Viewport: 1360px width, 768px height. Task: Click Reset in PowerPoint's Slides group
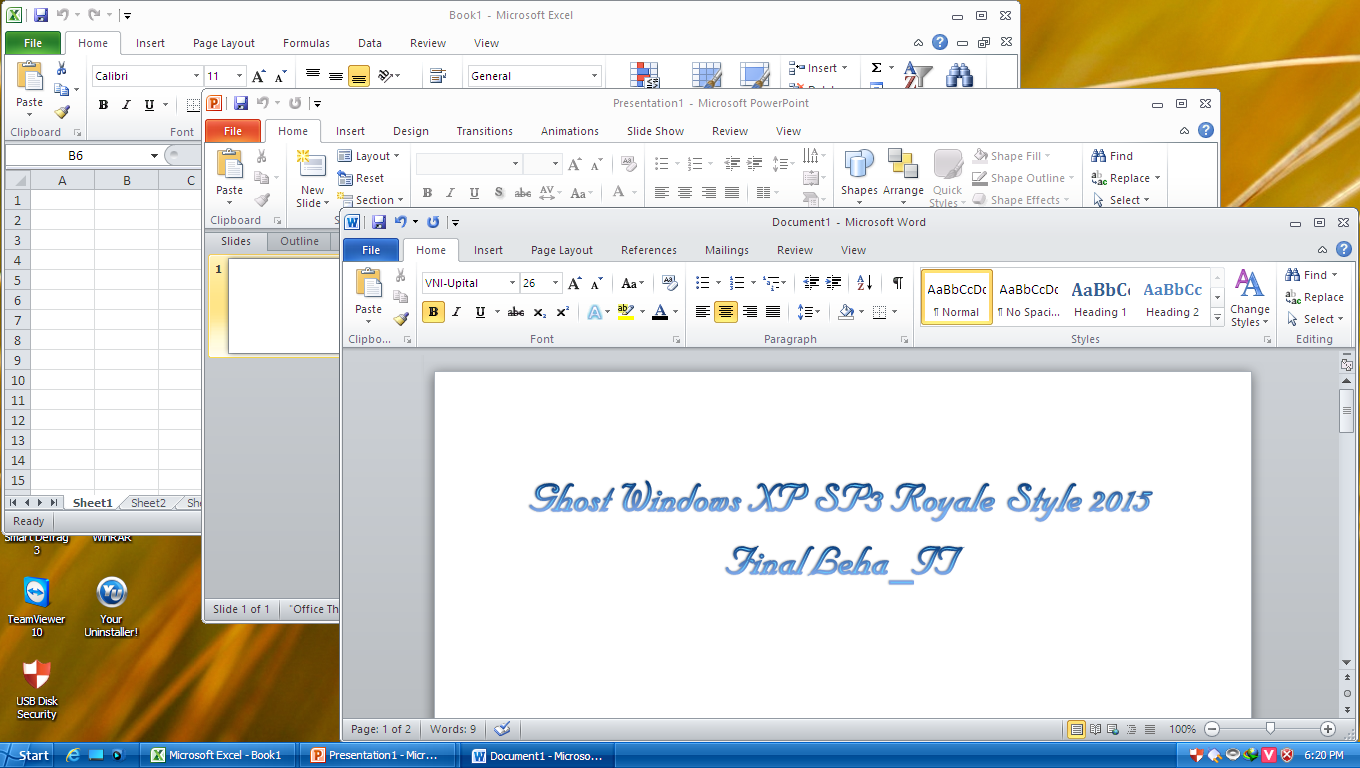click(361, 178)
